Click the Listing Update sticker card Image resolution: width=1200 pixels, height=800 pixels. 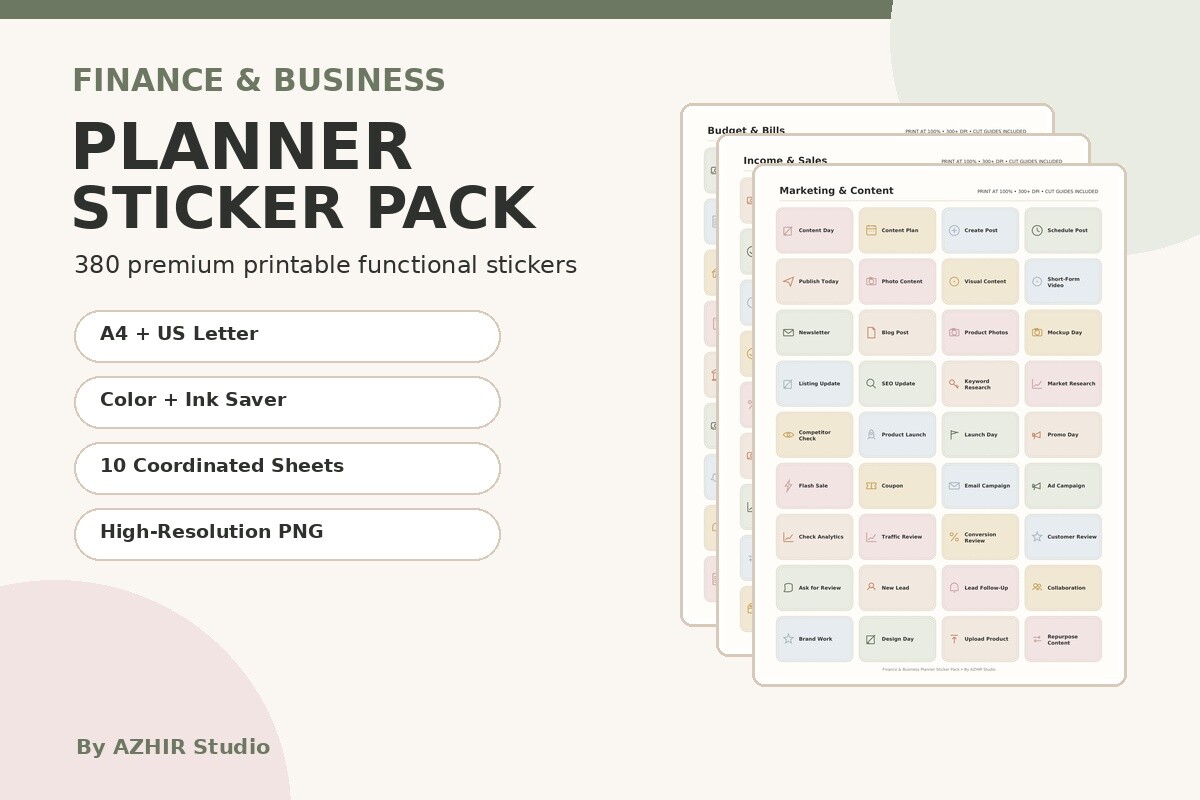[x=814, y=383]
